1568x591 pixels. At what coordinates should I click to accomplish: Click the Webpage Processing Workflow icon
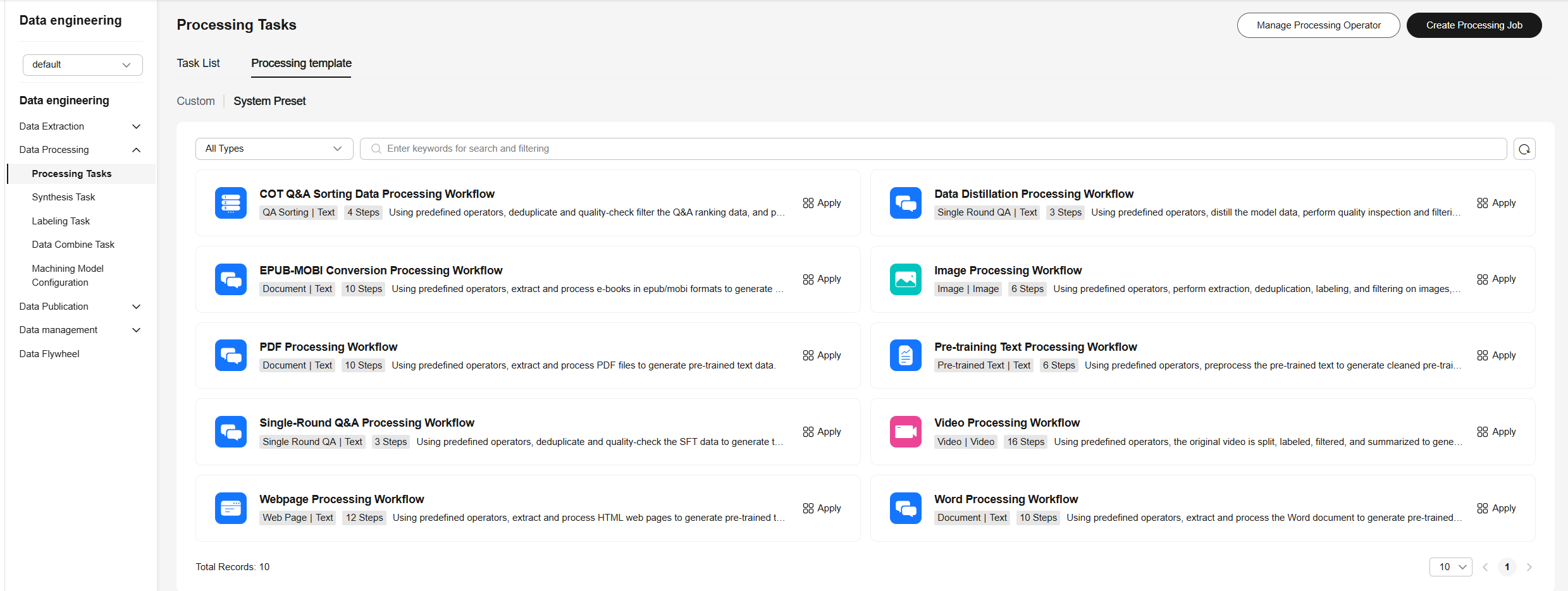point(230,508)
